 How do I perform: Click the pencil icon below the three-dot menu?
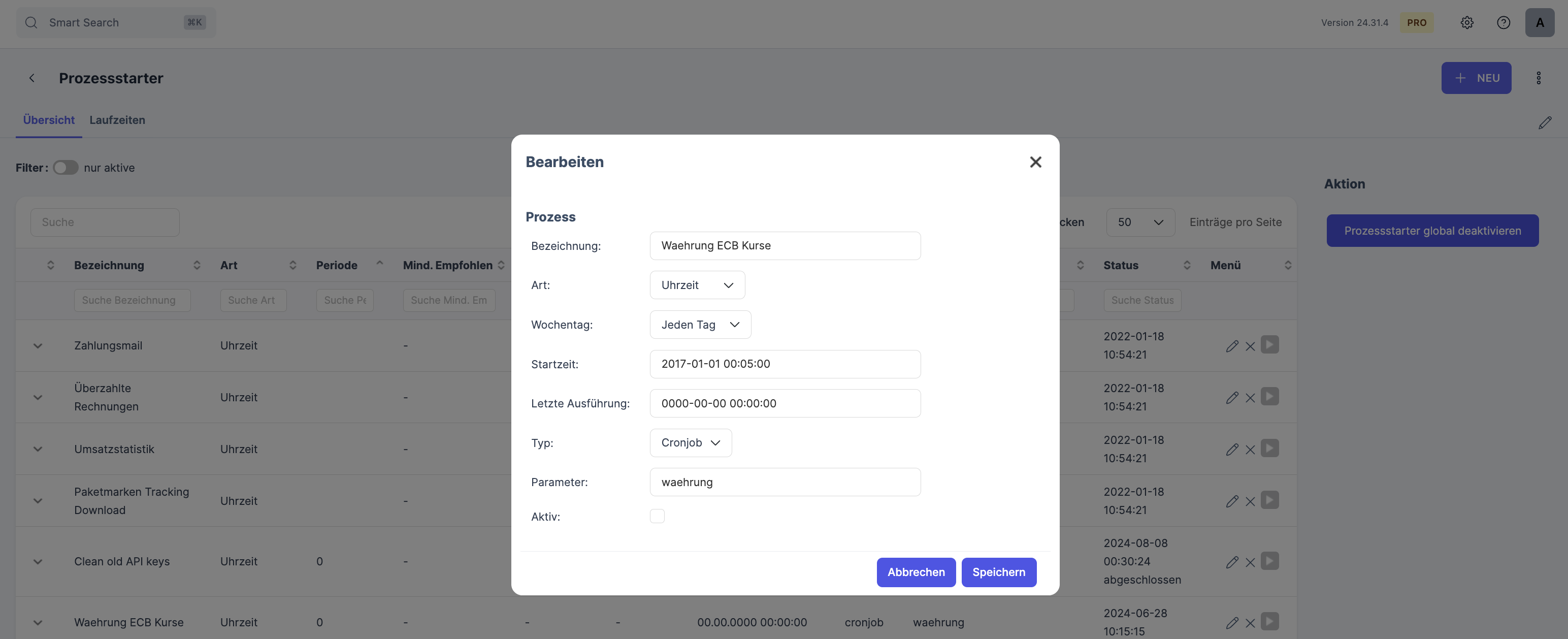(x=1544, y=123)
